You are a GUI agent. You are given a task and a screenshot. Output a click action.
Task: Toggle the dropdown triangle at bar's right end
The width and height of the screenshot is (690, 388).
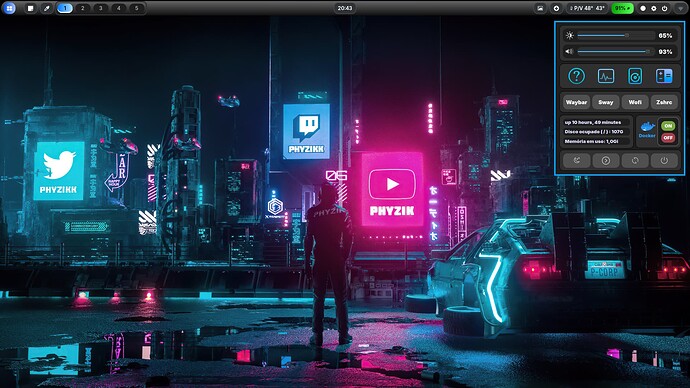click(680, 8)
